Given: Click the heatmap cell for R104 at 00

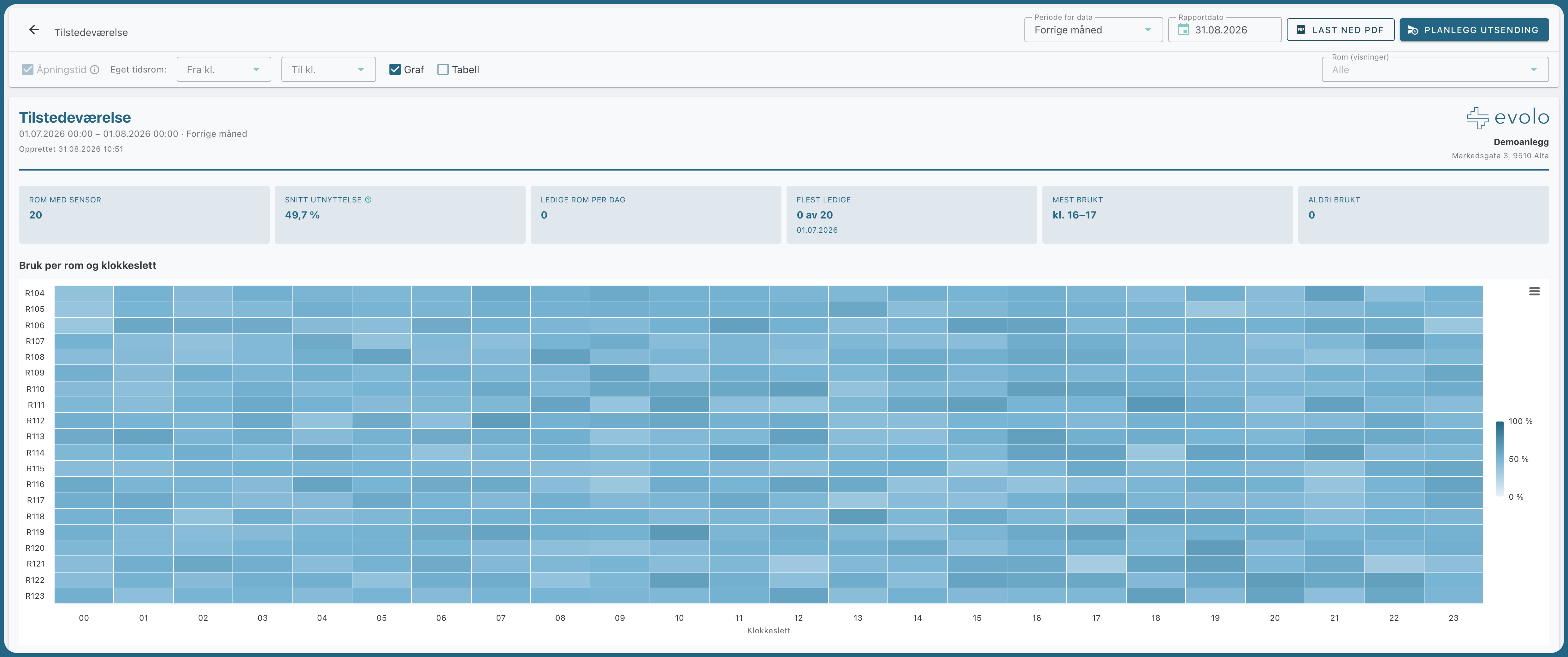Looking at the screenshot, I should 84,293.
